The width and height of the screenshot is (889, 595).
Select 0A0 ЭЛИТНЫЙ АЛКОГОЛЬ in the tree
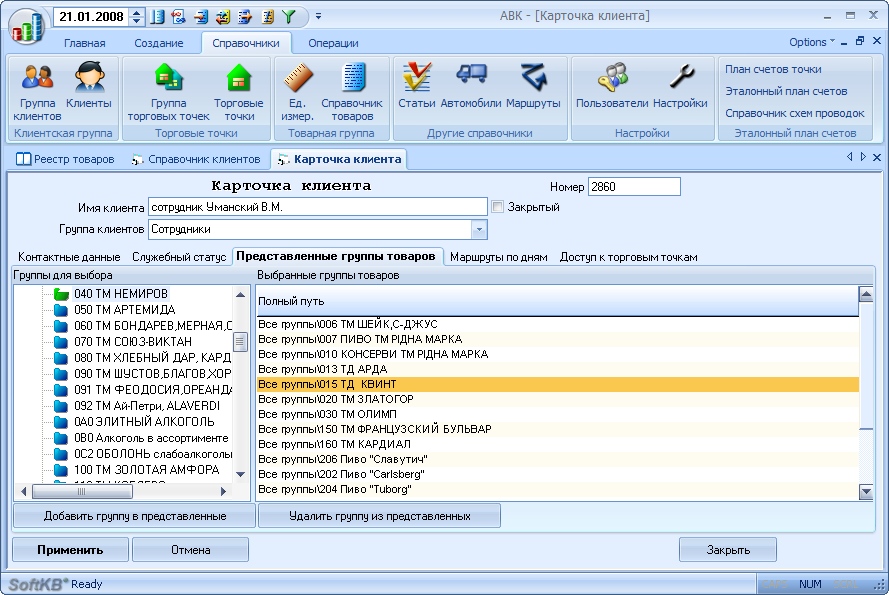(144, 421)
